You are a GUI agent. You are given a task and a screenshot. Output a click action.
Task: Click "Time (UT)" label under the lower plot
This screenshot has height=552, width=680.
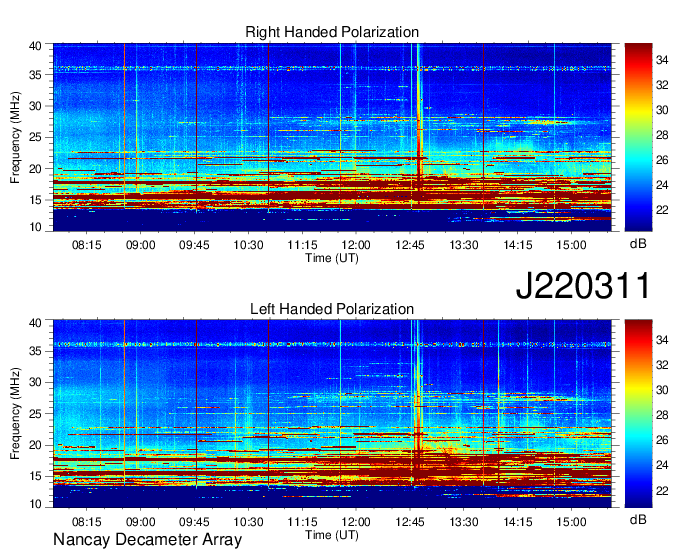point(332,535)
